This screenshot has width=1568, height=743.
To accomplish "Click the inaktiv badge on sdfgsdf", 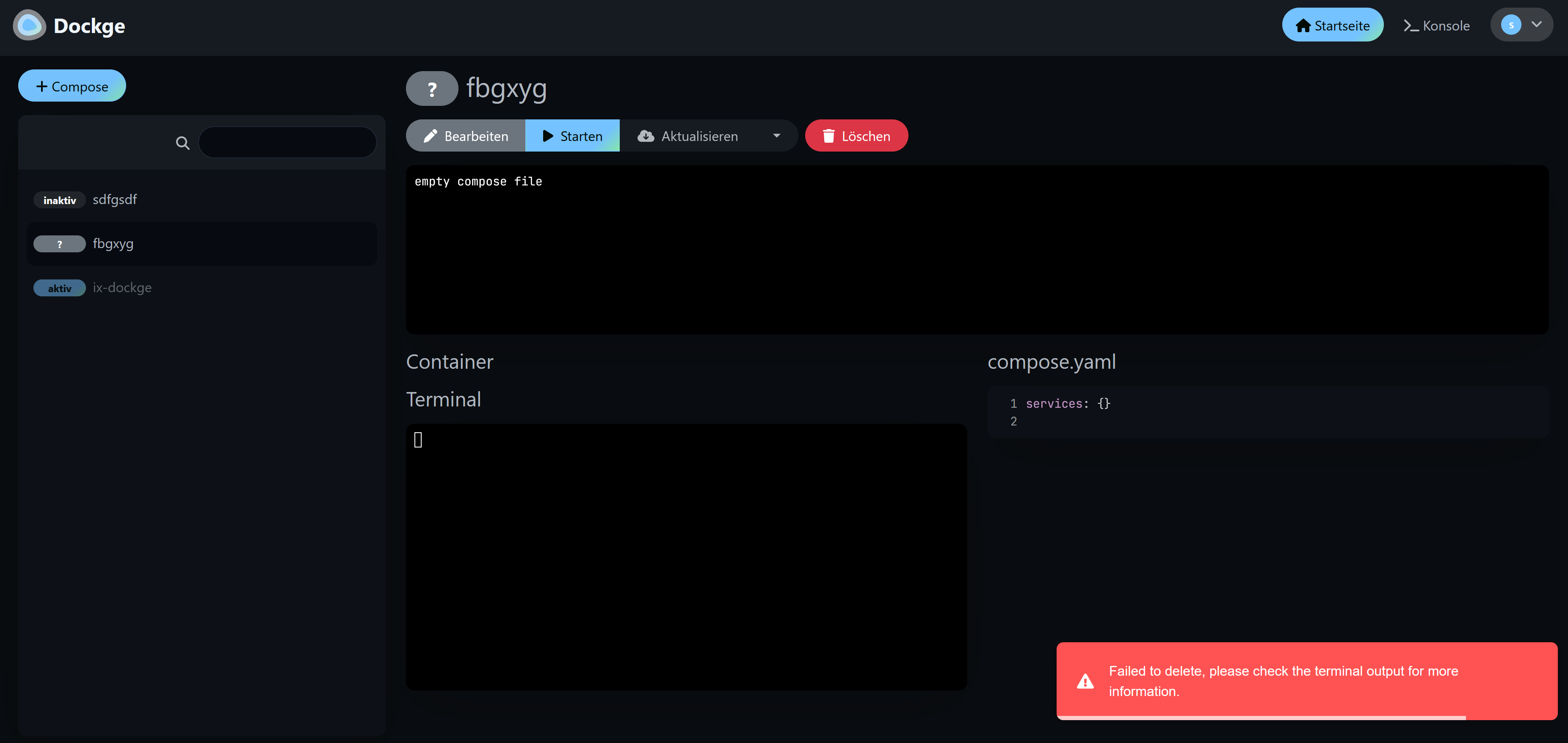I will tap(59, 200).
